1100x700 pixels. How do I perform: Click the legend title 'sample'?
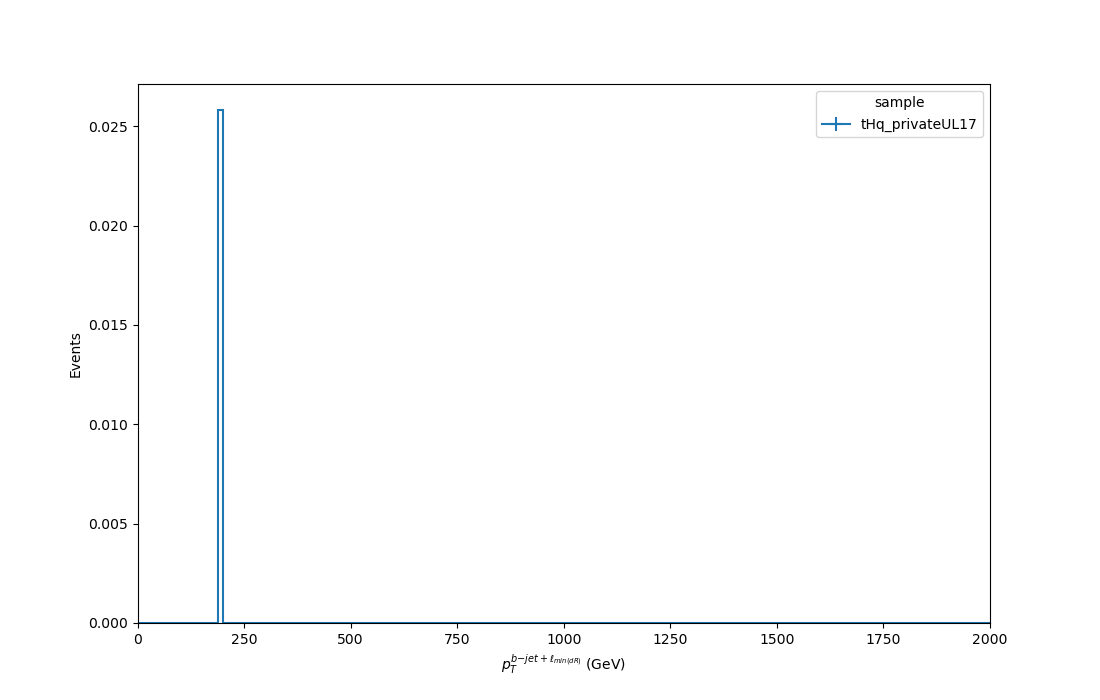click(x=899, y=102)
